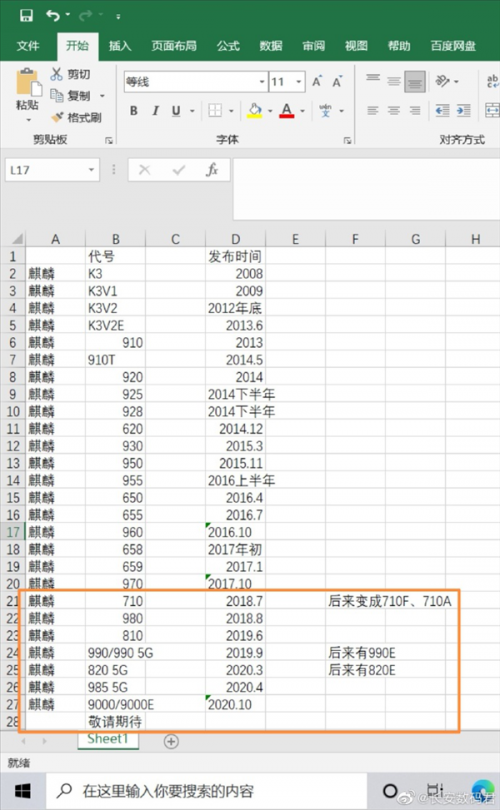The image size is (500, 810).
Task: Click the Save icon in quick access toolbar
Action: coord(26,15)
